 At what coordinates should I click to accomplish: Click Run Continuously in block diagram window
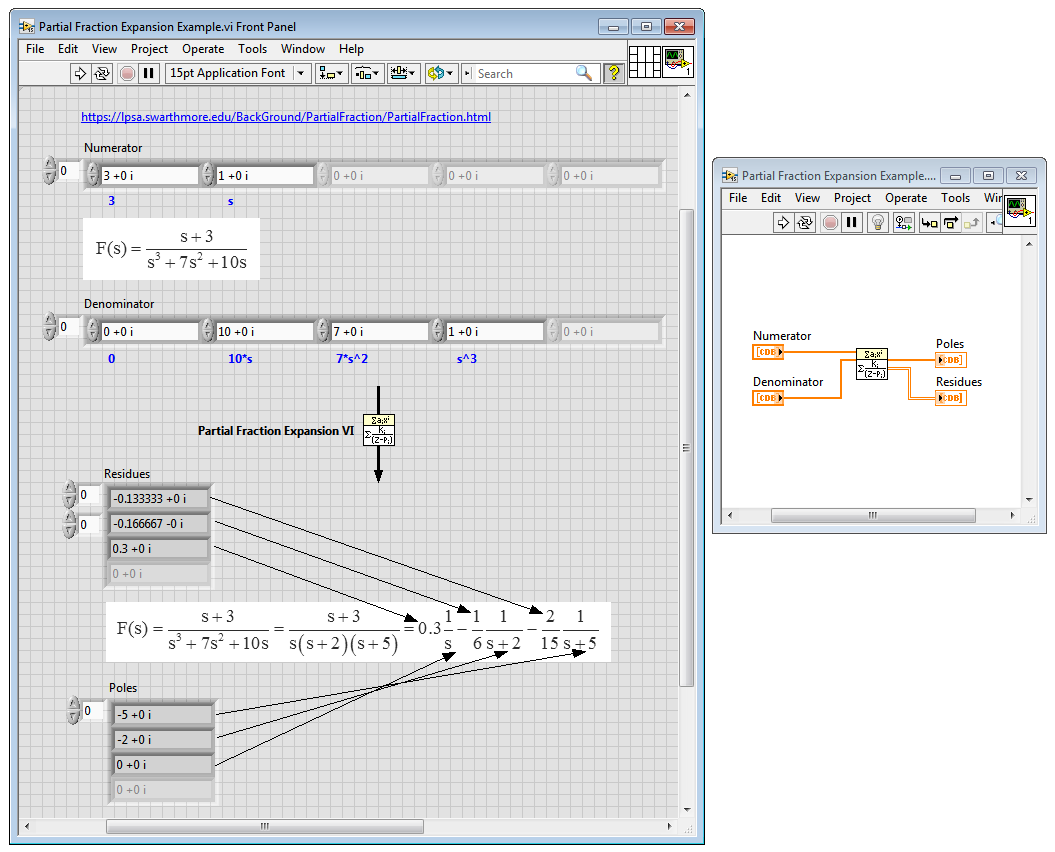tap(805, 223)
